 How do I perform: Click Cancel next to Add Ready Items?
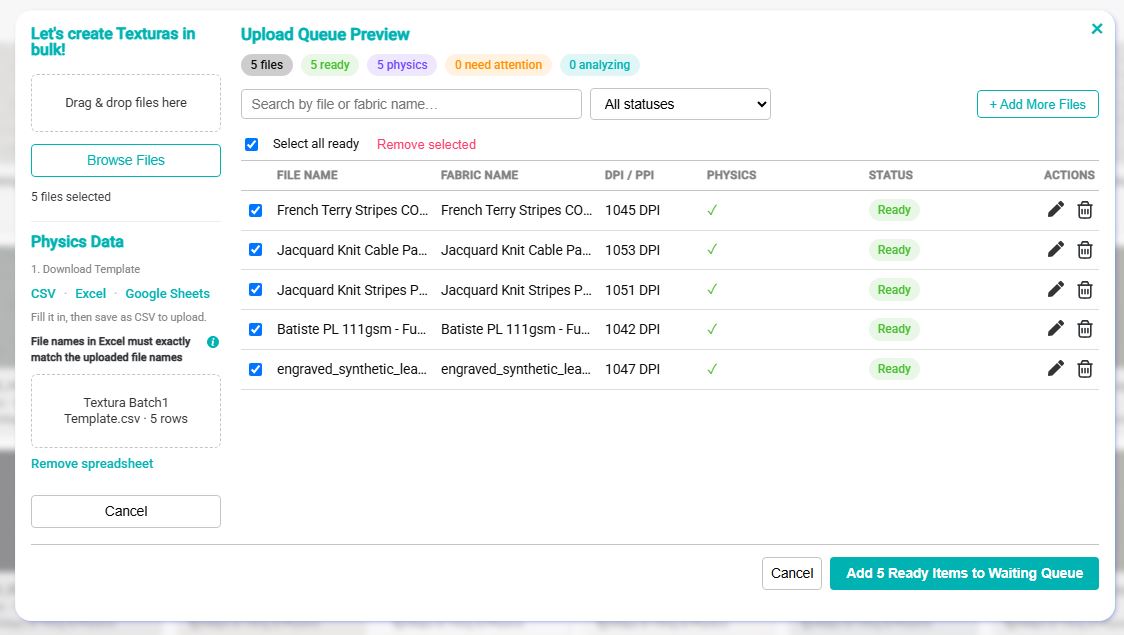791,573
